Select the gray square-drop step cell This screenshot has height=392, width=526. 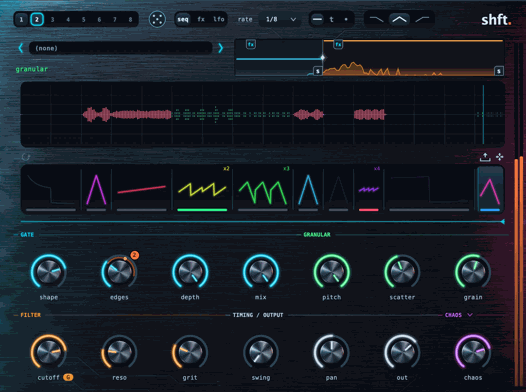(x=429, y=190)
